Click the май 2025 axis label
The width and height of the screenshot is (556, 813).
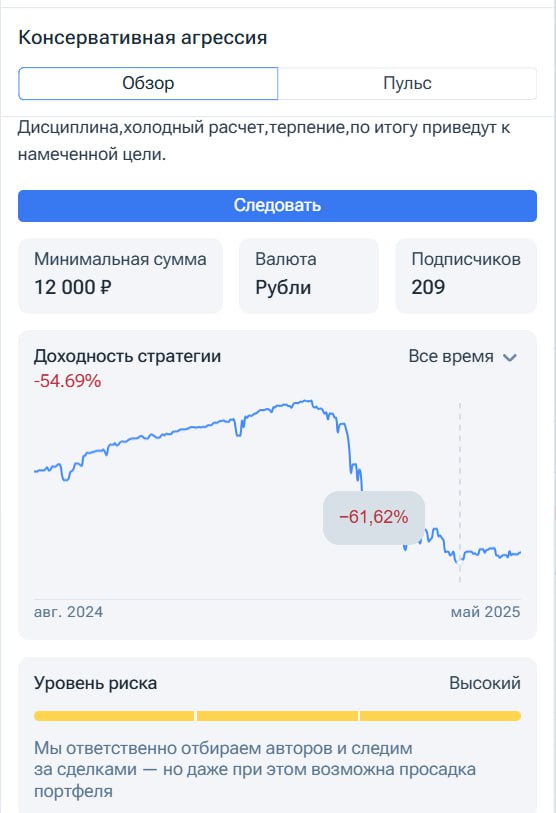coord(485,612)
